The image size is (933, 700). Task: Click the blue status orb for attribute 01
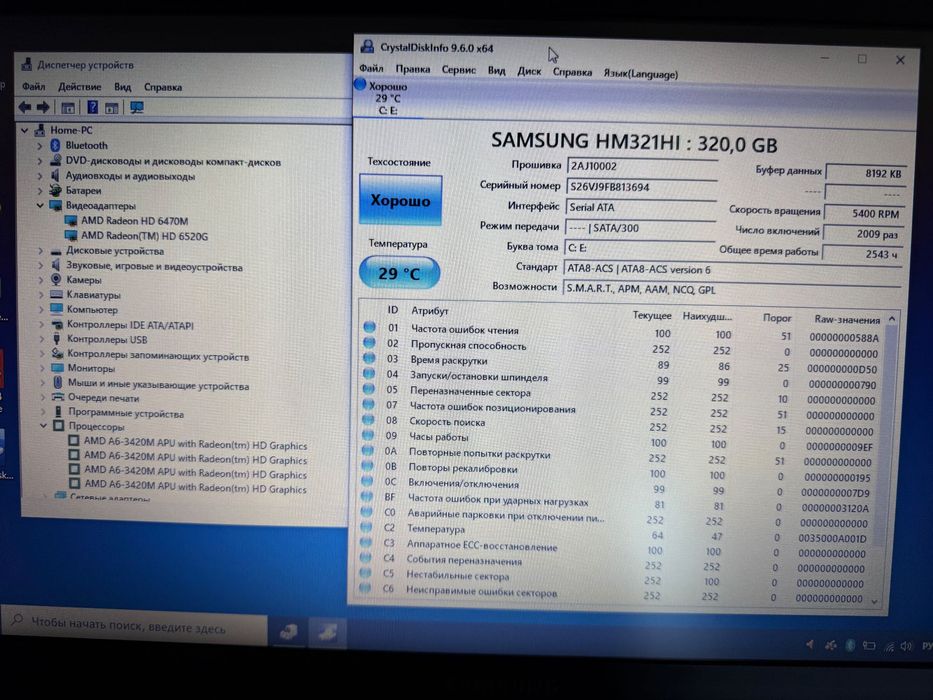[370, 327]
